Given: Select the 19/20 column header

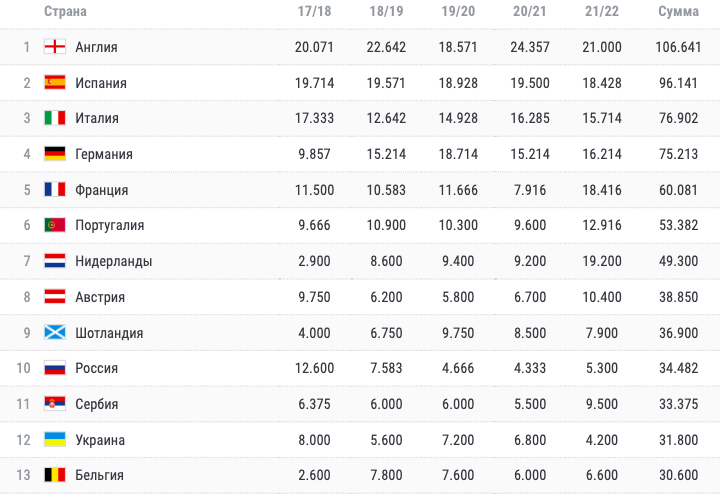Looking at the screenshot, I should (x=458, y=11).
